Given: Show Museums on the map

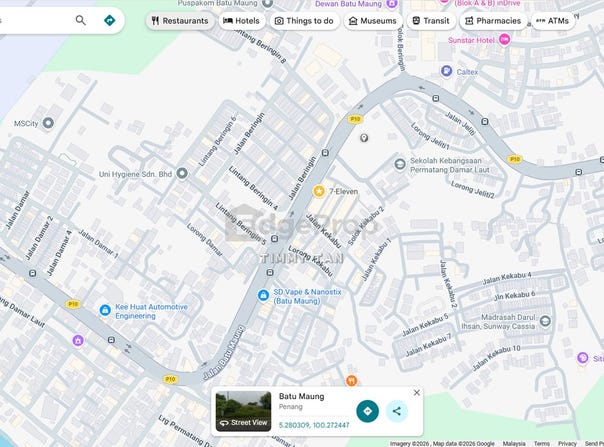Looking at the screenshot, I should tap(373, 21).
